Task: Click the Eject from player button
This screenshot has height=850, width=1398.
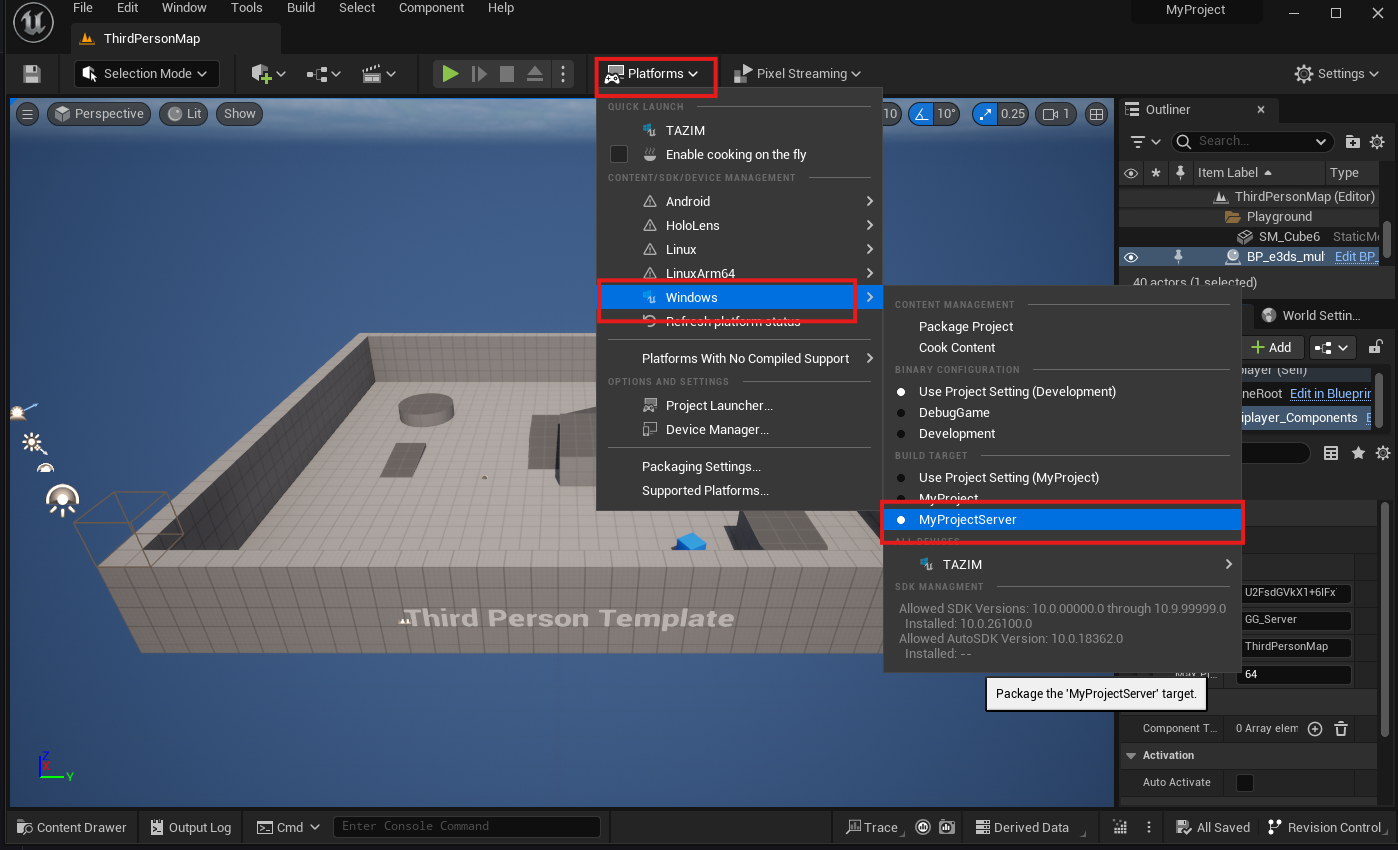Action: (x=535, y=74)
